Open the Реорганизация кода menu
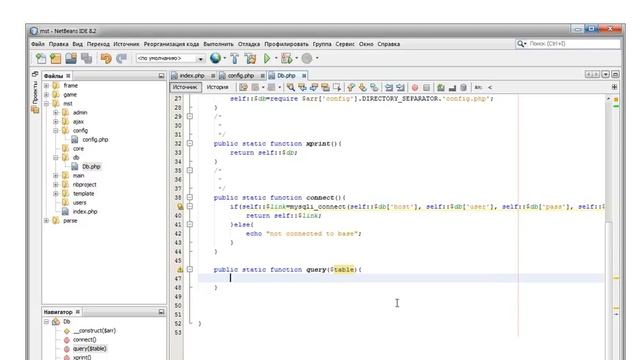The image size is (640, 360). pyautogui.click(x=171, y=44)
